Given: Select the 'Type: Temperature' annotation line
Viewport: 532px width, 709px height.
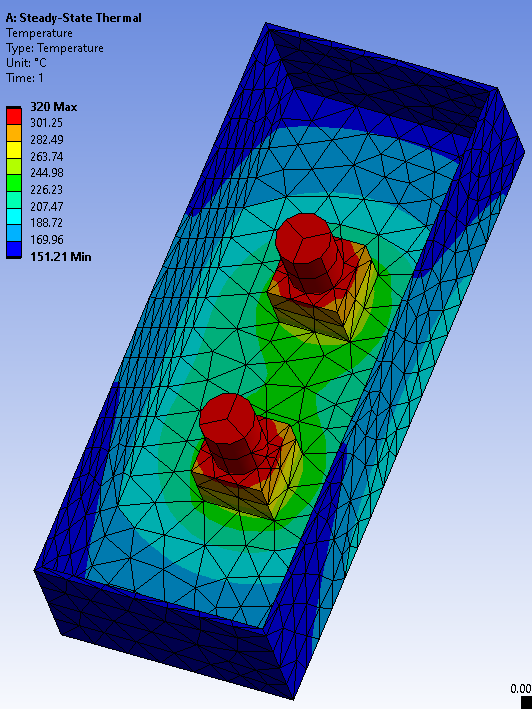Looking at the screenshot, I should tap(55, 48).
